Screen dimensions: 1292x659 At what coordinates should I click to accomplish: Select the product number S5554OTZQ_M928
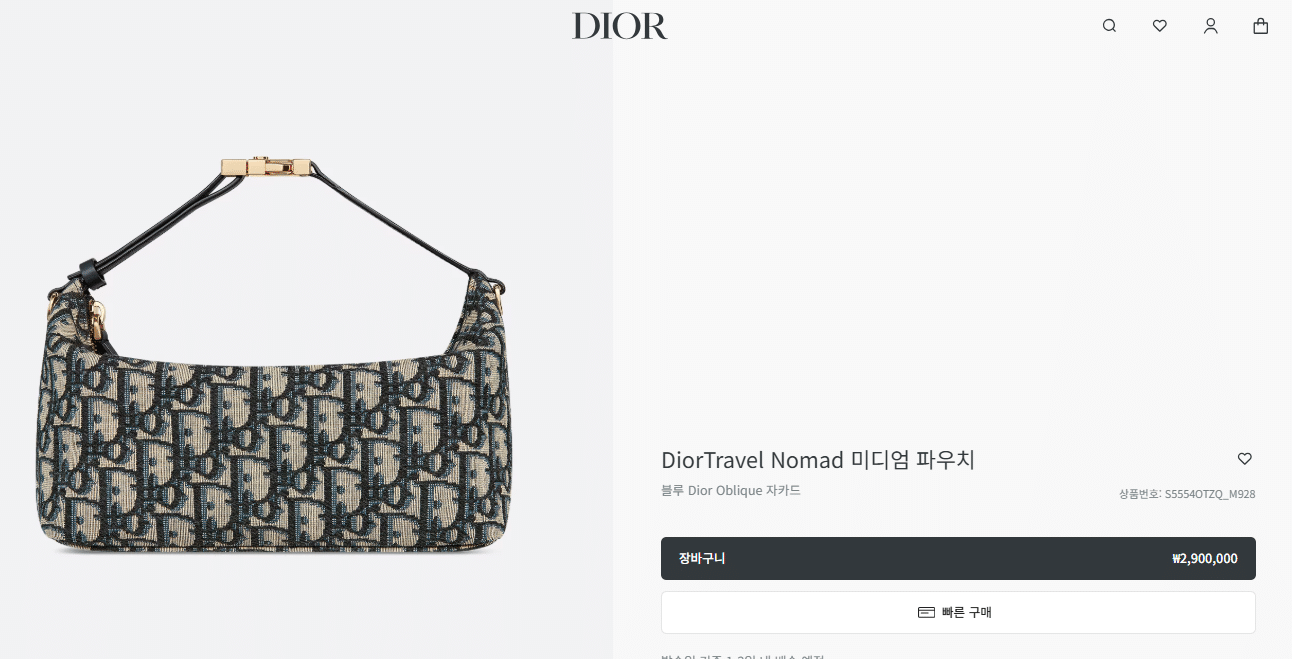(1210, 494)
